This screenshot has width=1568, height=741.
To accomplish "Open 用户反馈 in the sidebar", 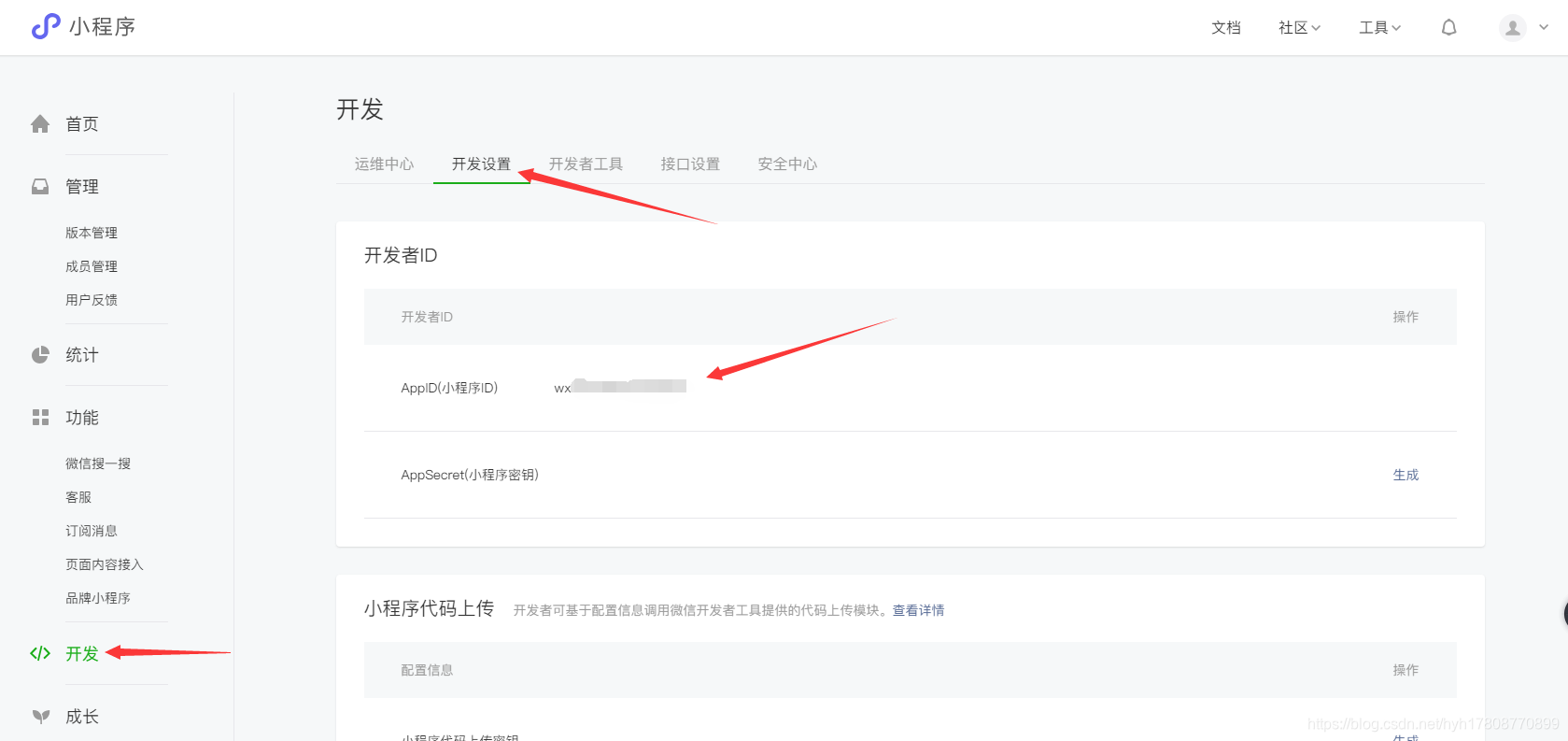I will point(92,300).
